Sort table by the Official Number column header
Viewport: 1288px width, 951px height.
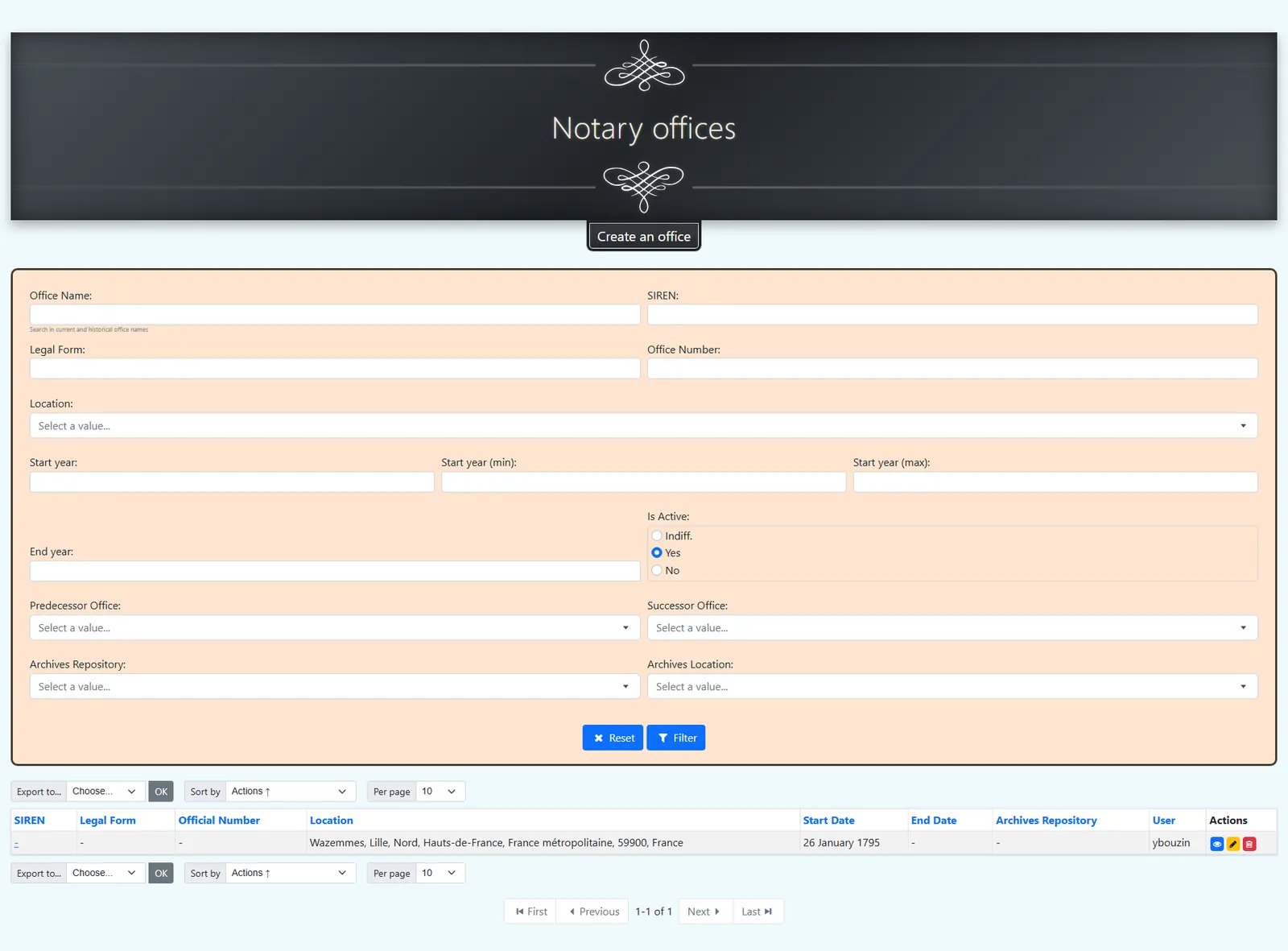219,821
